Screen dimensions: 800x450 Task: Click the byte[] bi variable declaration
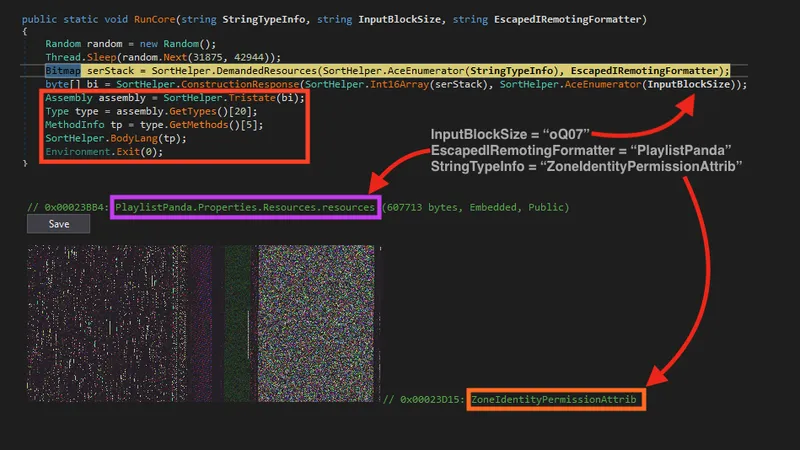71,84
